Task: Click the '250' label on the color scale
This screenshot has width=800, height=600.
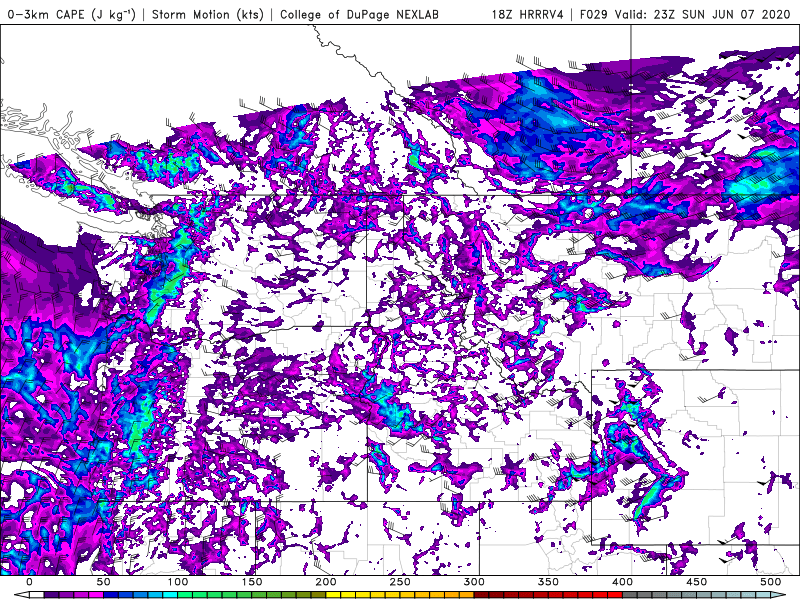Action: [x=399, y=582]
